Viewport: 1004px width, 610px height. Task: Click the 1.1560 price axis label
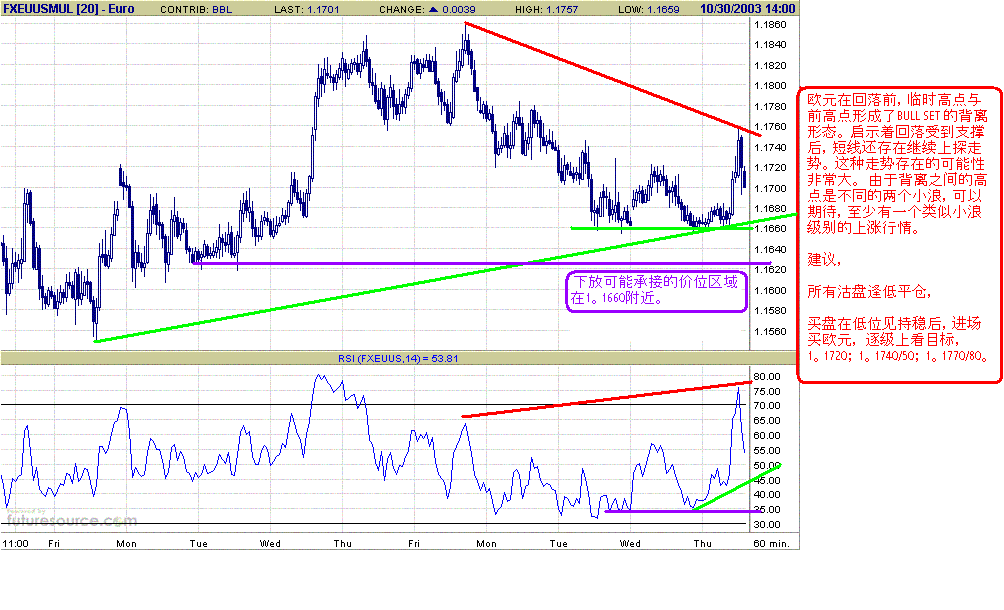coord(770,332)
